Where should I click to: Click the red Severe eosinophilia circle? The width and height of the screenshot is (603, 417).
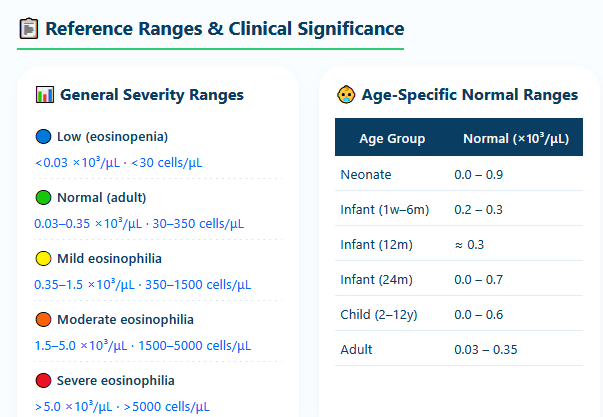[43, 381]
